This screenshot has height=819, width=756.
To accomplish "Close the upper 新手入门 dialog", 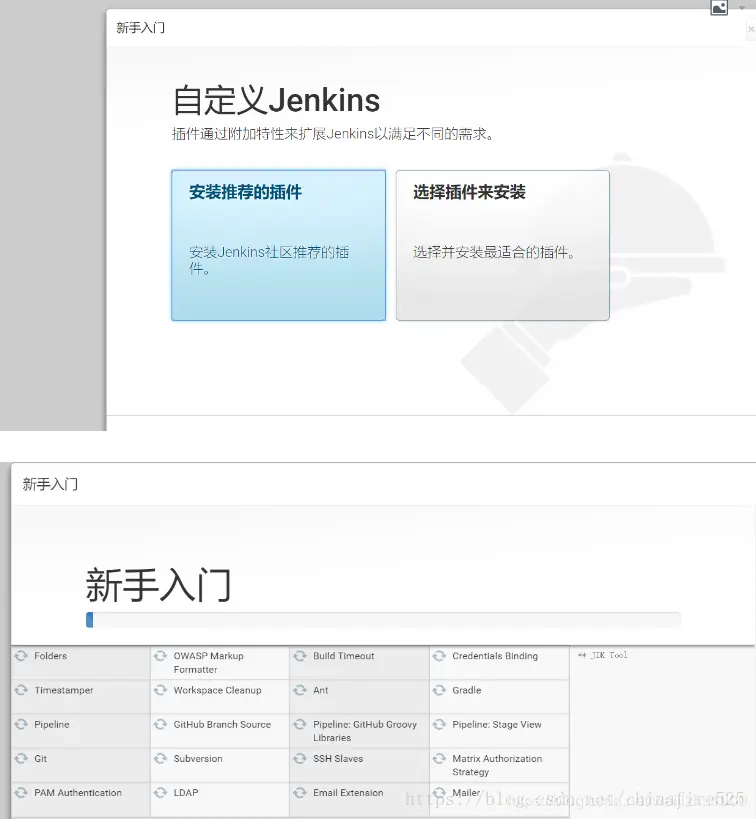I will (751, 29).
